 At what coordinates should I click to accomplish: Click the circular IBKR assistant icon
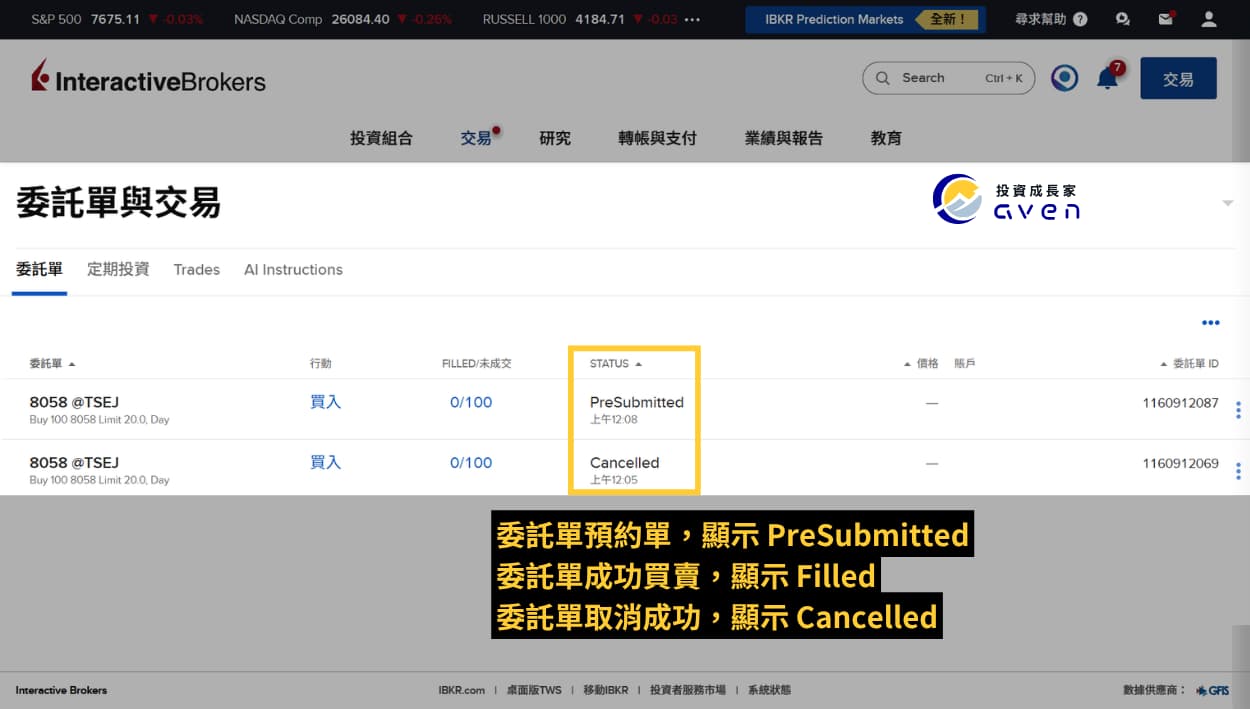(1064, 78)
